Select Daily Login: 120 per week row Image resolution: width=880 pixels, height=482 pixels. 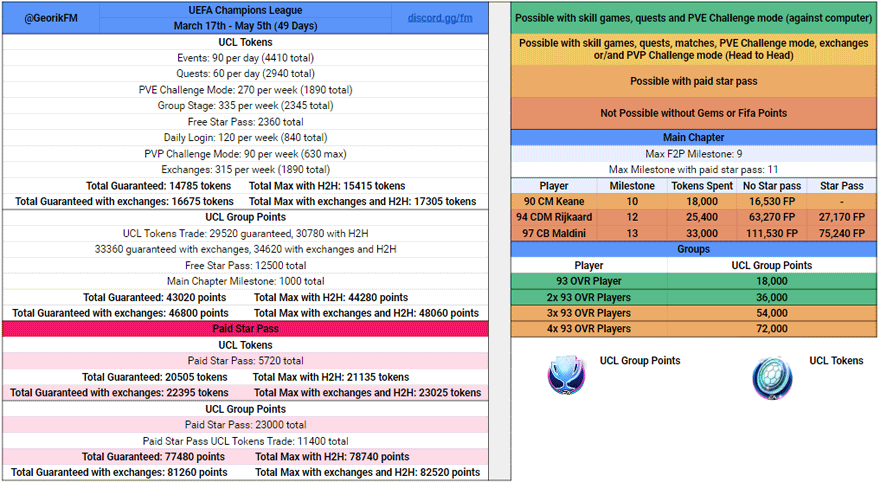click(245, 137)
